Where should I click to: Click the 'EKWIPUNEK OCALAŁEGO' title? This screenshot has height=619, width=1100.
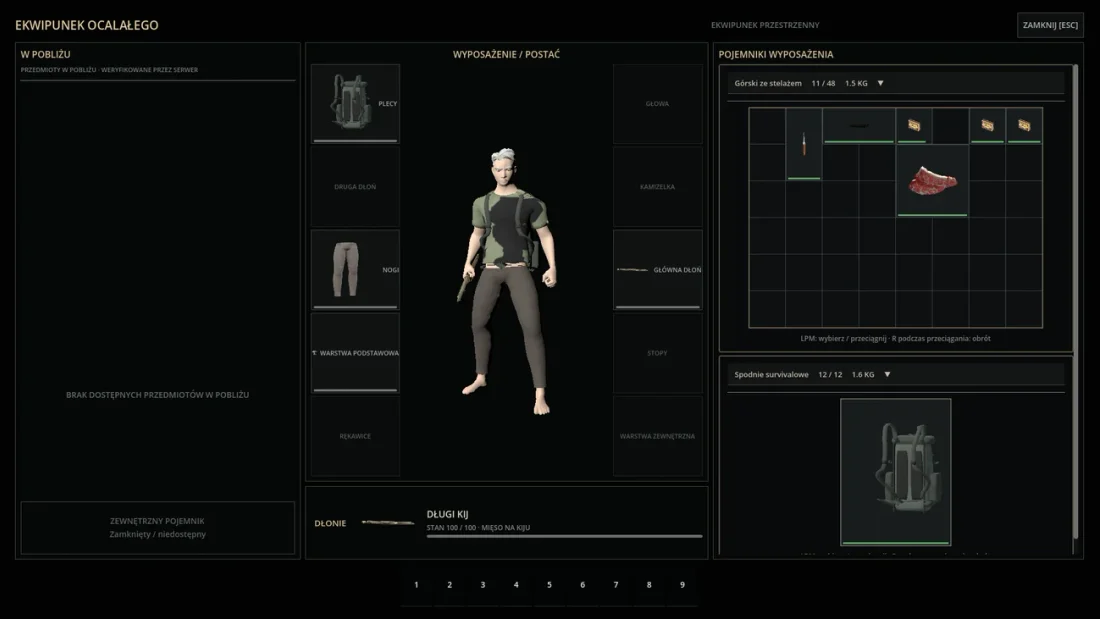(x=87, y=25)
